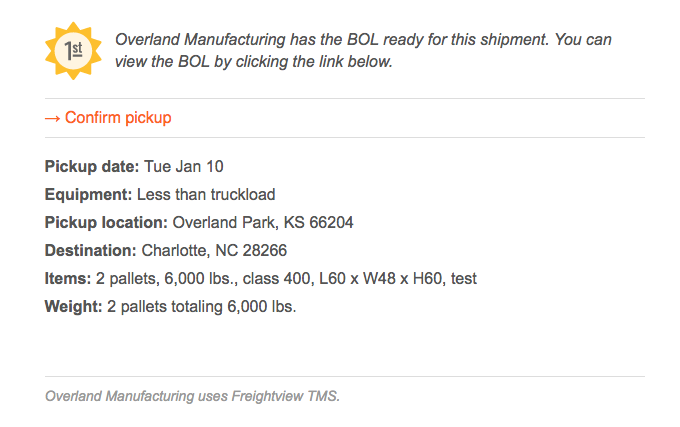Click the Pickup location label
Screen dimensions: 680x427
coord(106,222)
